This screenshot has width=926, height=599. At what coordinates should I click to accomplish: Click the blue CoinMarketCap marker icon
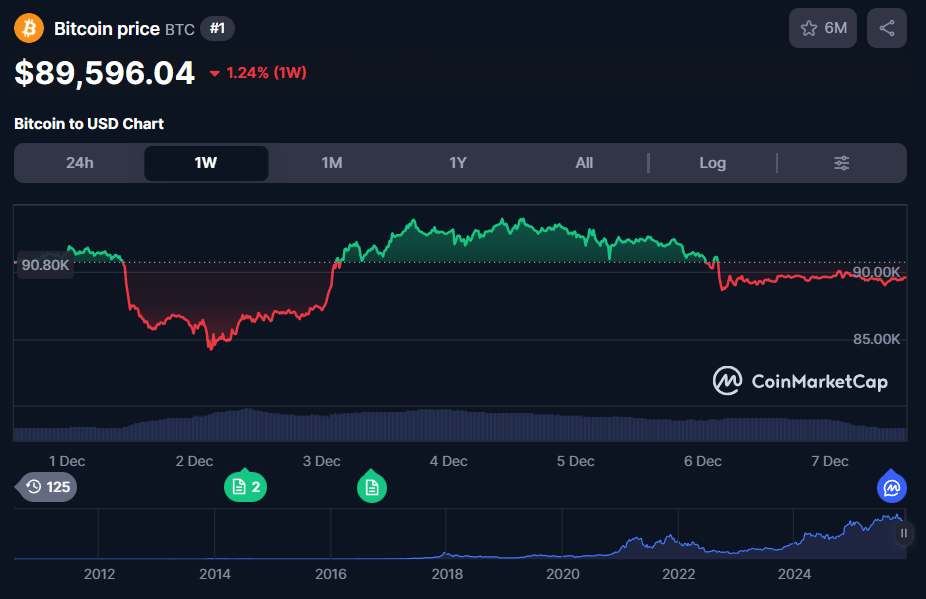892,487
